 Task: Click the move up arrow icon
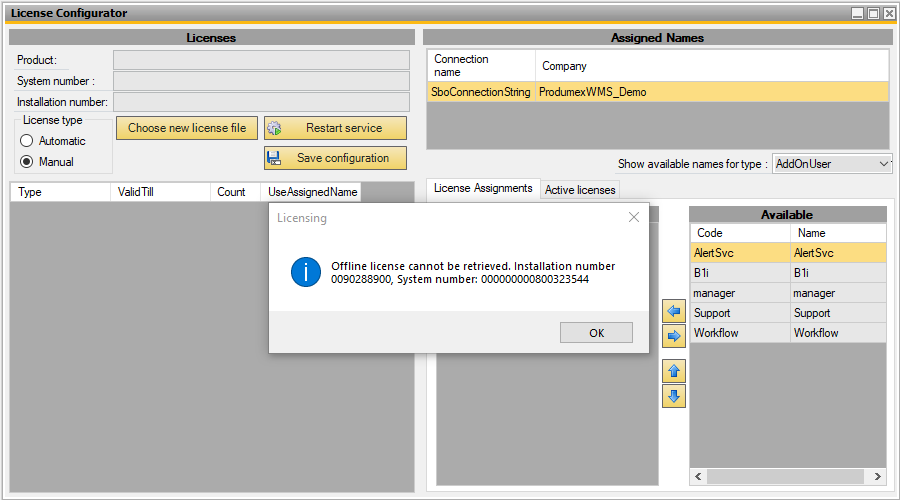(674, 372)
